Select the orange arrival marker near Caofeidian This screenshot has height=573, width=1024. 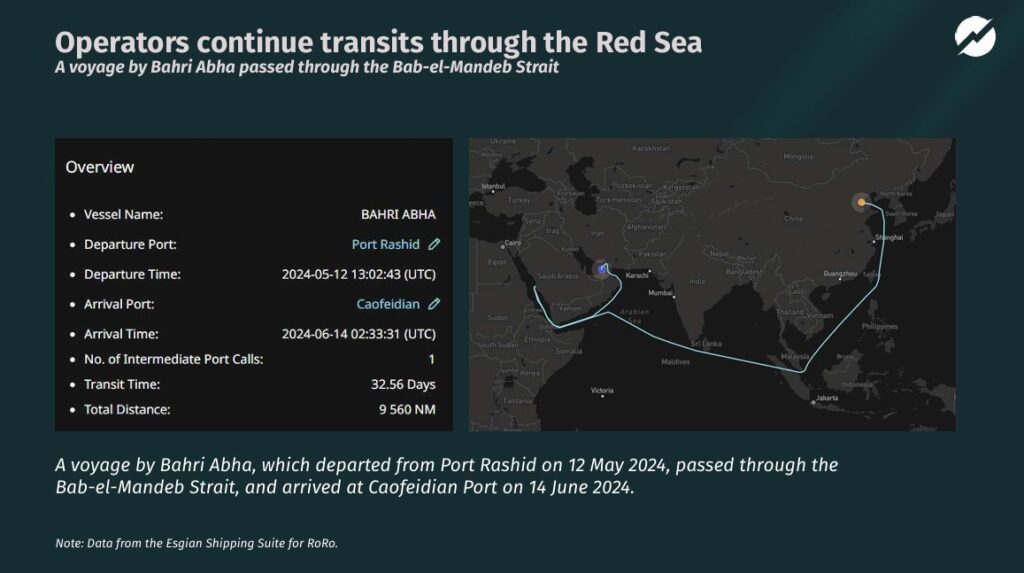pos(862,203)
